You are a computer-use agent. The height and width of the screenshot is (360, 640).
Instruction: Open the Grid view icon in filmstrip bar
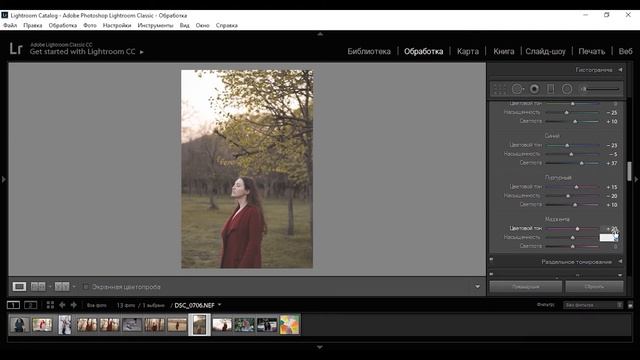(x=50, y=305)
